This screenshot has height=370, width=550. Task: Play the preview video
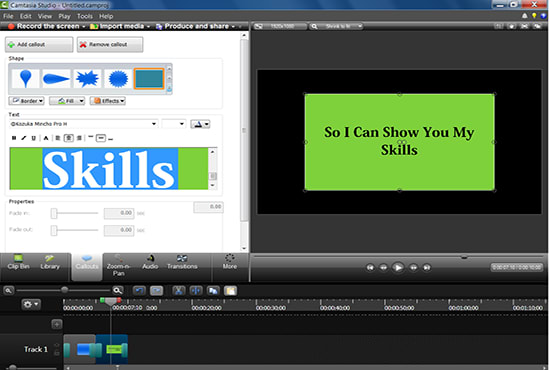click(x=398, y=268)
